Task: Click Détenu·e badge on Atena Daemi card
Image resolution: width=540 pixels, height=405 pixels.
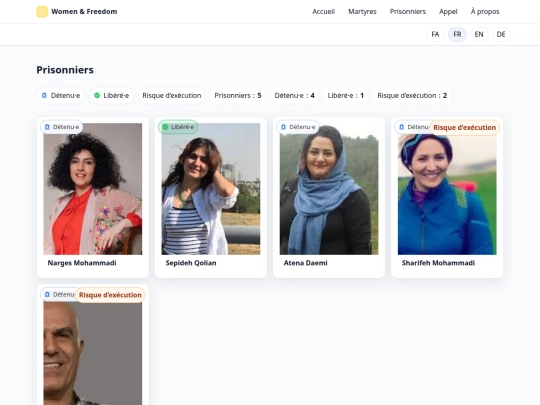Action: coord(298,127)
